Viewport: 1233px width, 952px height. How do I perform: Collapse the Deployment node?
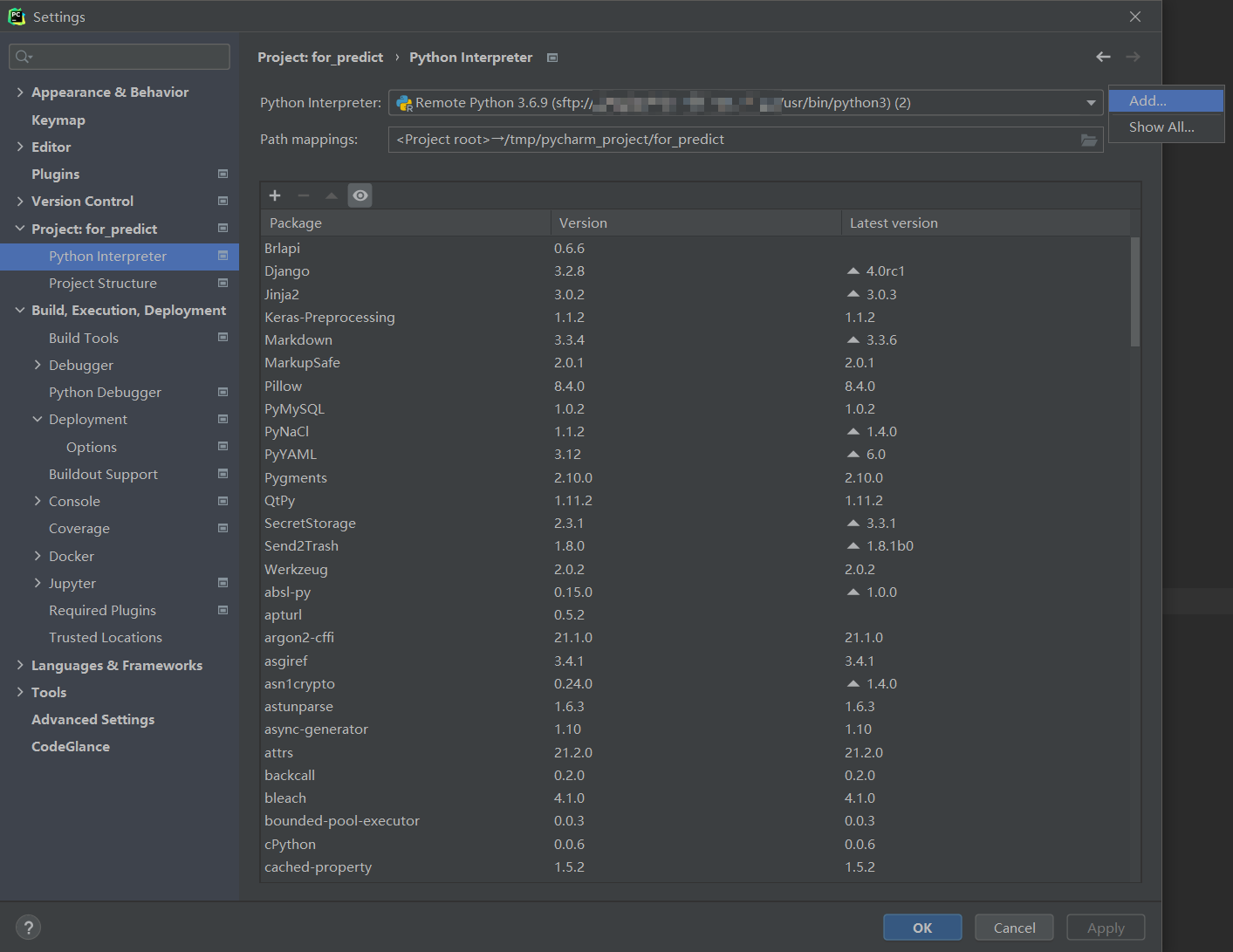click(x=38, y=419)
